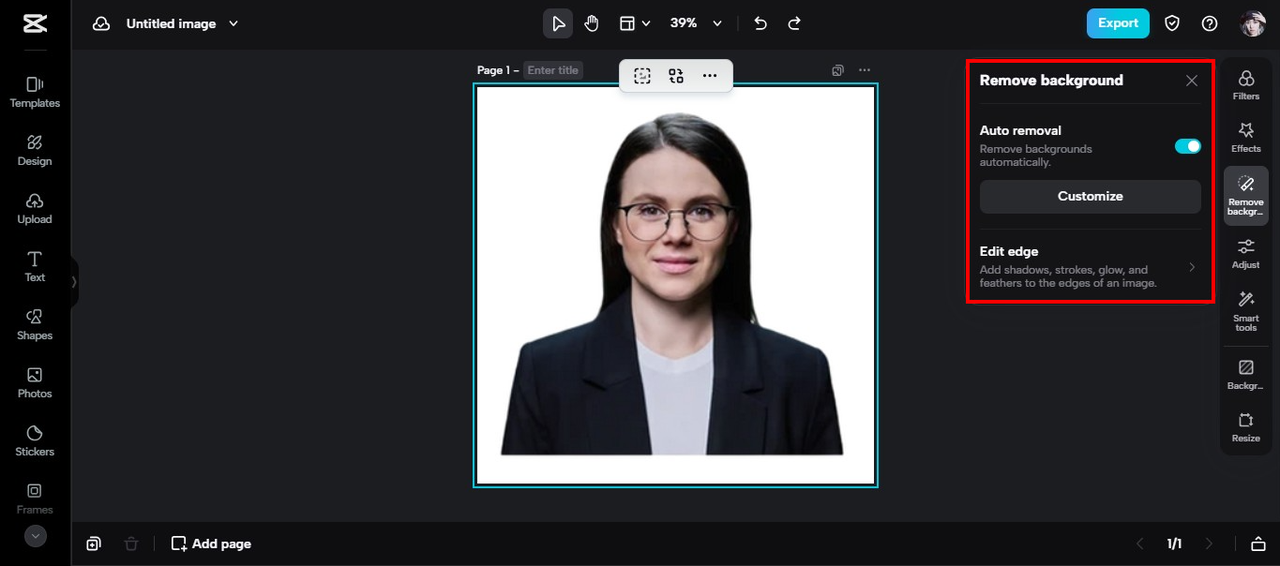Click the Export button
Screen dimensions: 1280x566
[1118, 23]
